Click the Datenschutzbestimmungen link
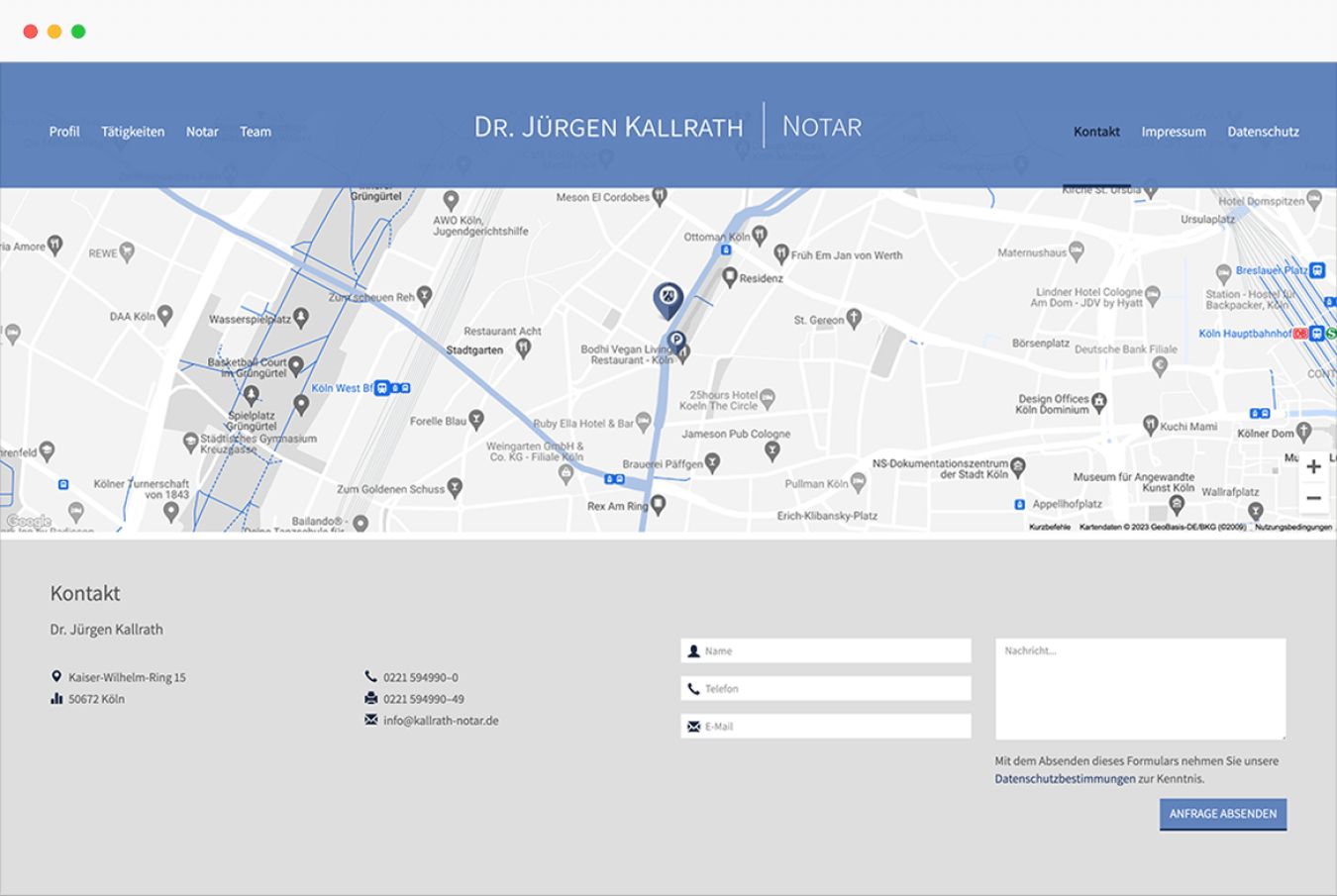 pos(1065,779)
